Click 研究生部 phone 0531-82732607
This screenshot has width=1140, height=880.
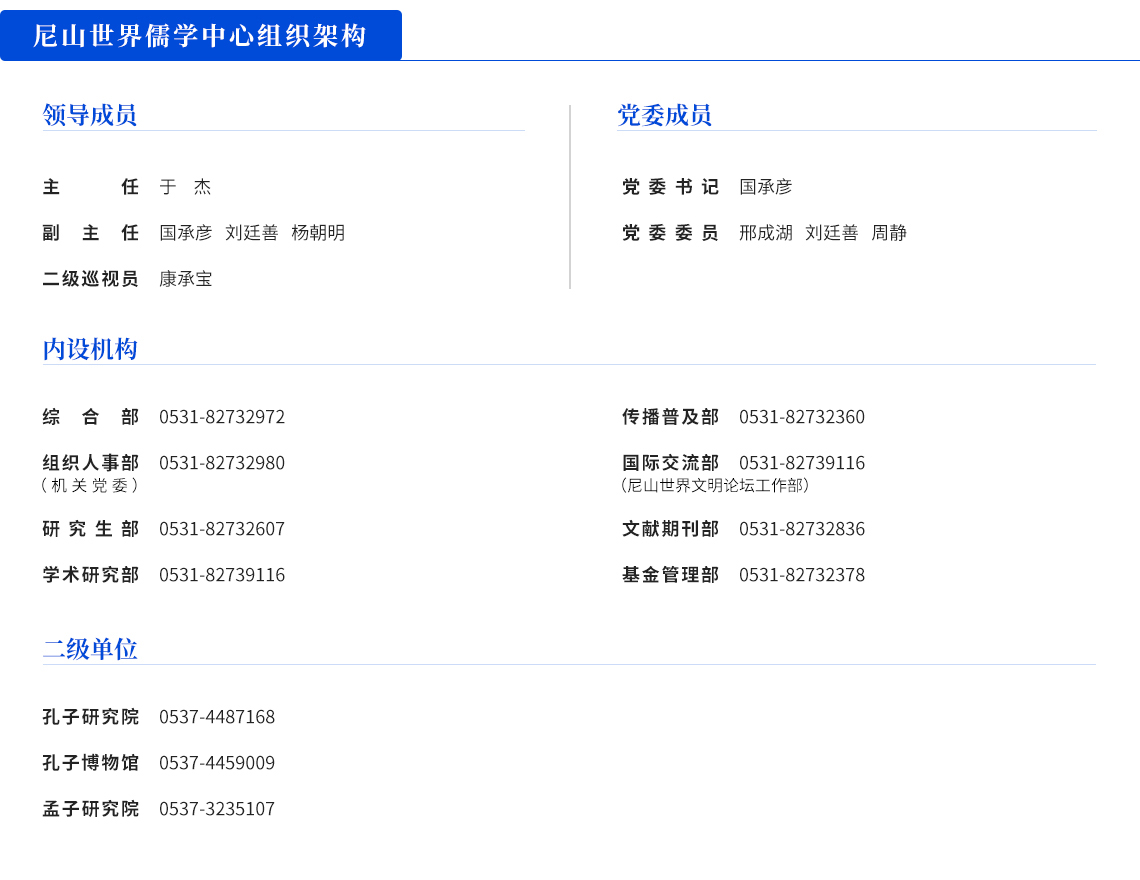pyautogui.click(x=223, y=529)
